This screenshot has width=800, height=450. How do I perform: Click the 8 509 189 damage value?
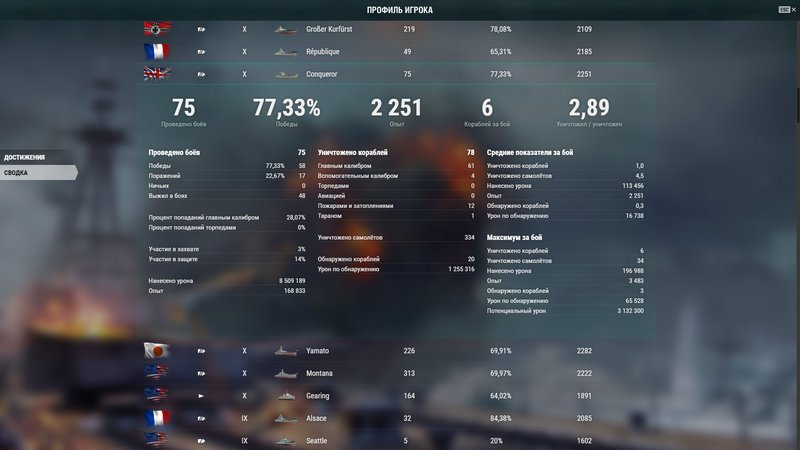pos(292,281)
